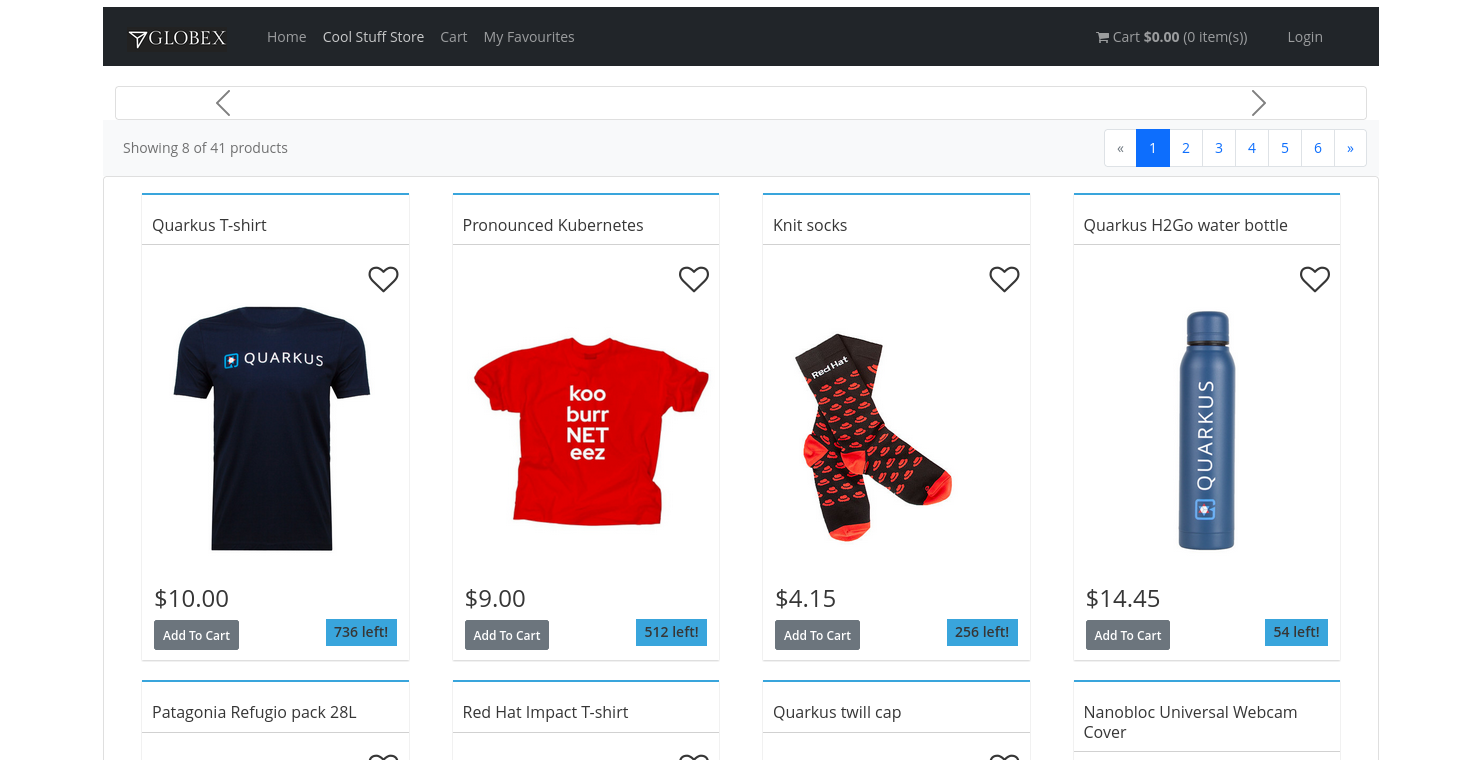Viewport: 1477px width, 760px height.
Task: Open My Favourites page
Action: click(x=529, y=37)
